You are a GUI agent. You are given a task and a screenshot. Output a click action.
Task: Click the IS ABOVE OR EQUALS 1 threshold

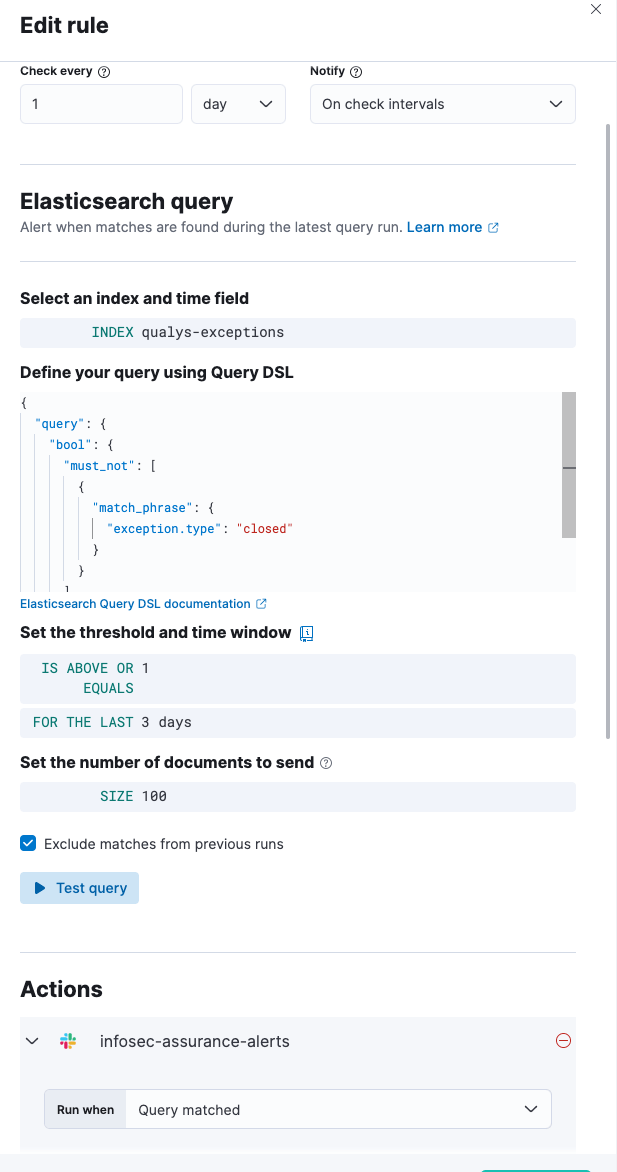pyautogui.click(x=297, y=677)
